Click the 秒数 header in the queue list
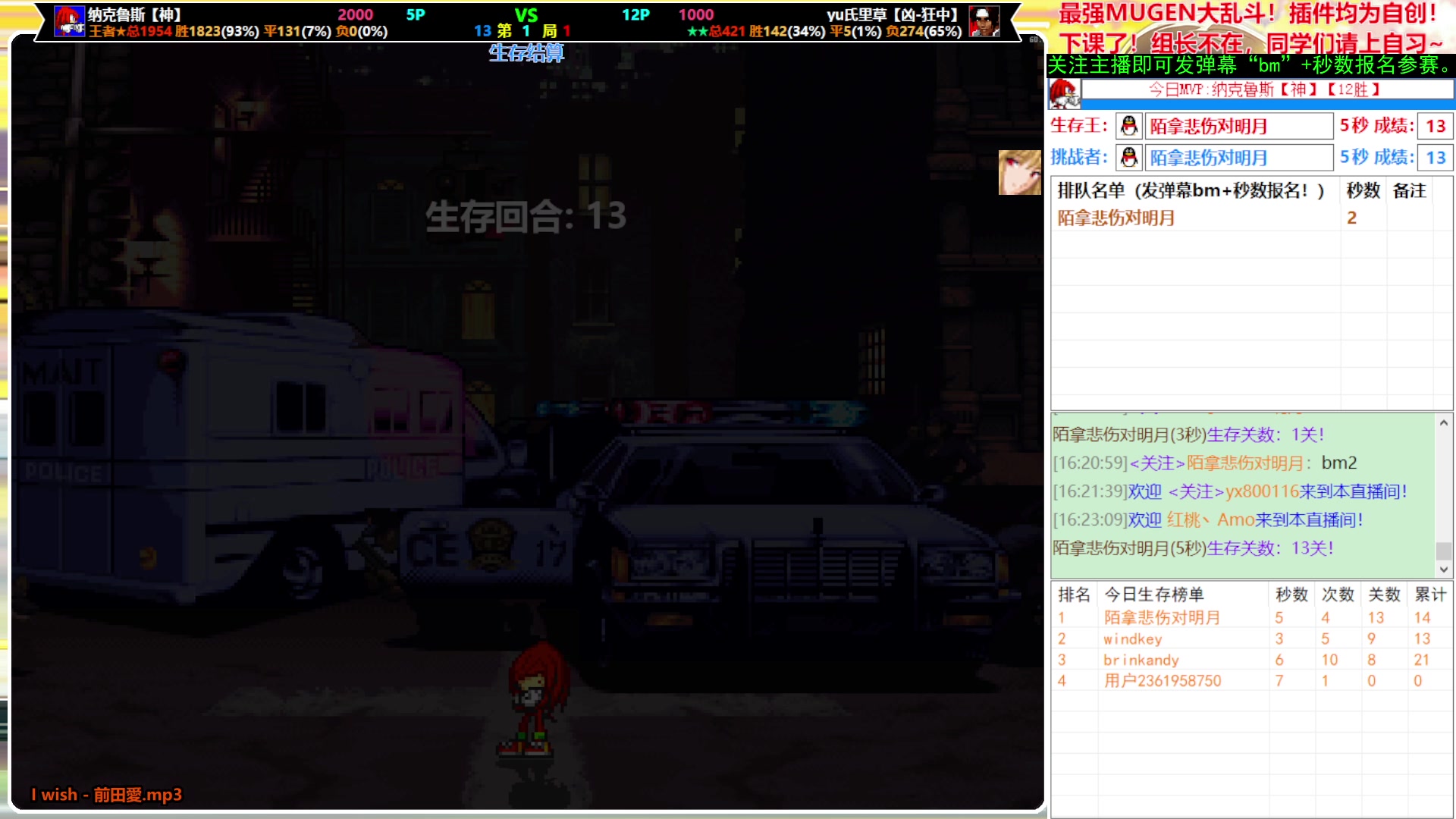This screenshot has width=1456, height=819. pyautogui.click(x=1363, y=191)
